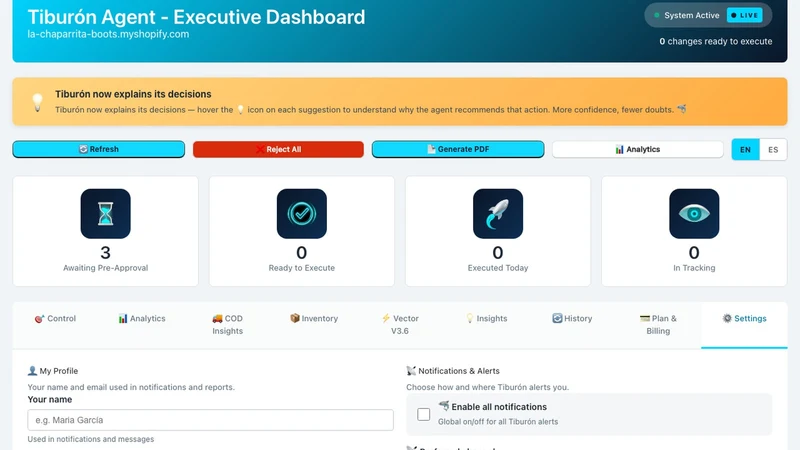Viewport: 800px width, 450px height.
Task: Switch to the Vector V3.6 tab
Action: point(400,324)
